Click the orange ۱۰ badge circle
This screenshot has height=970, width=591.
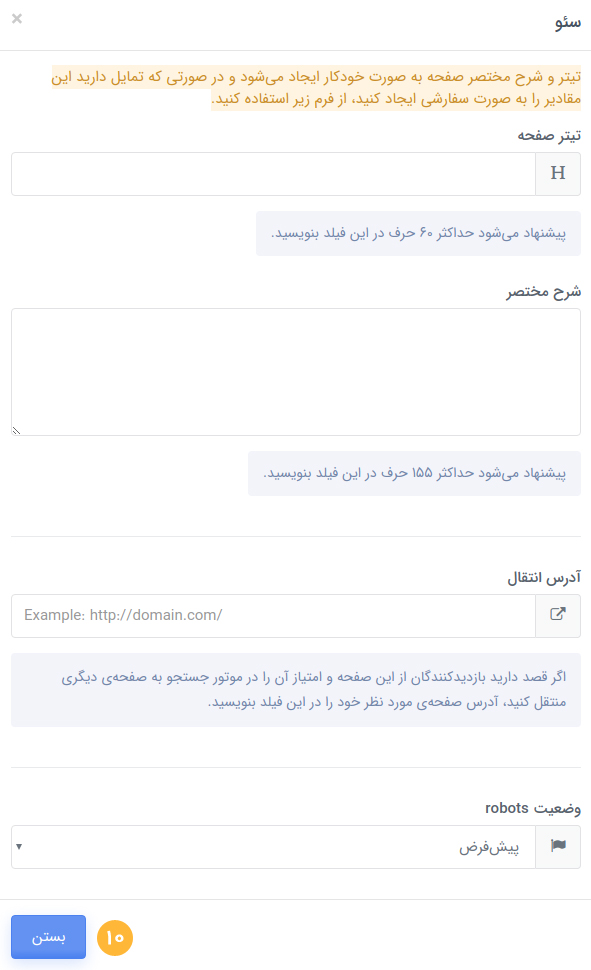114,937
